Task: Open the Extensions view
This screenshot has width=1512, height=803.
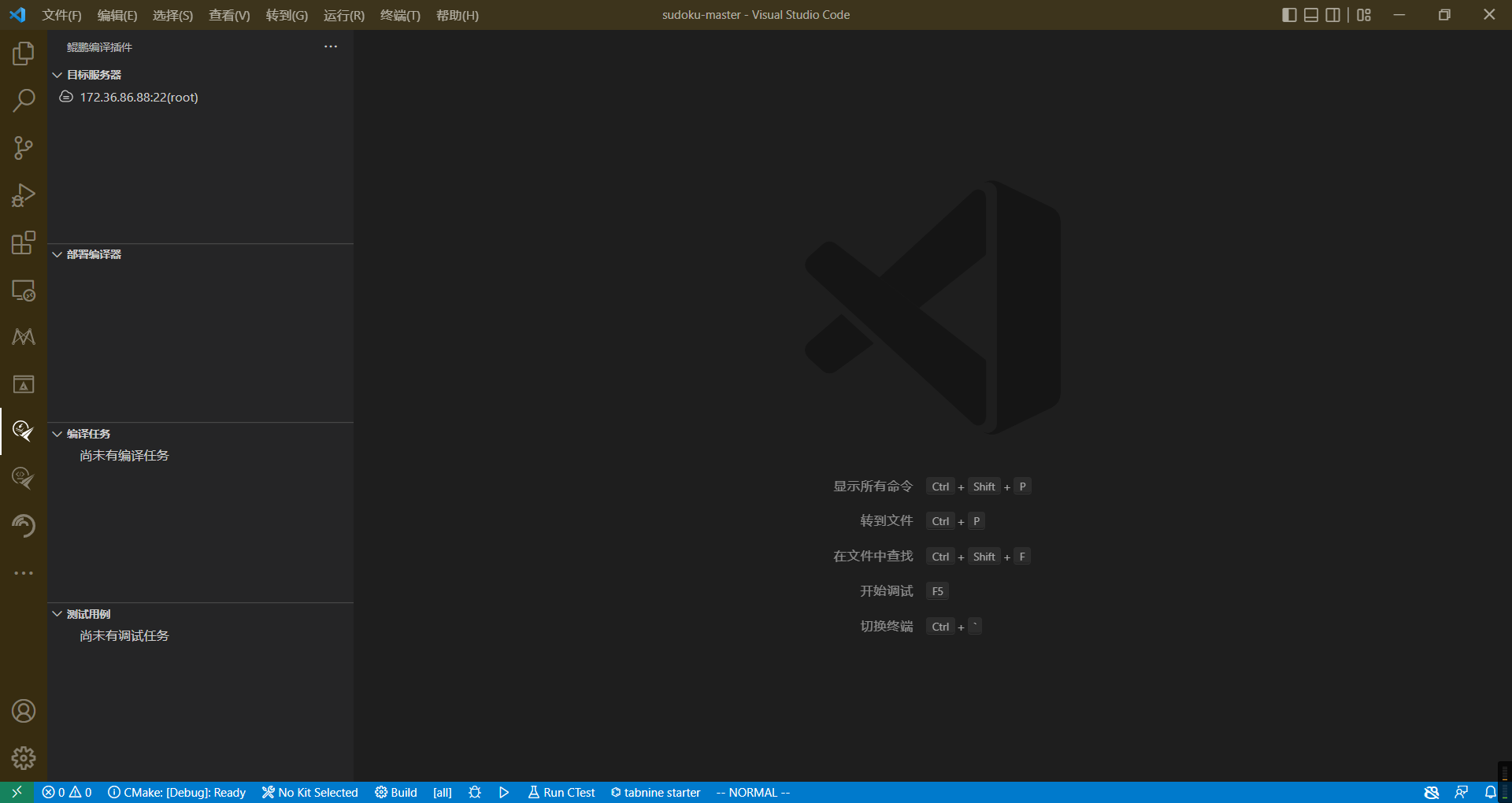Action: click(x=24, y=242)
